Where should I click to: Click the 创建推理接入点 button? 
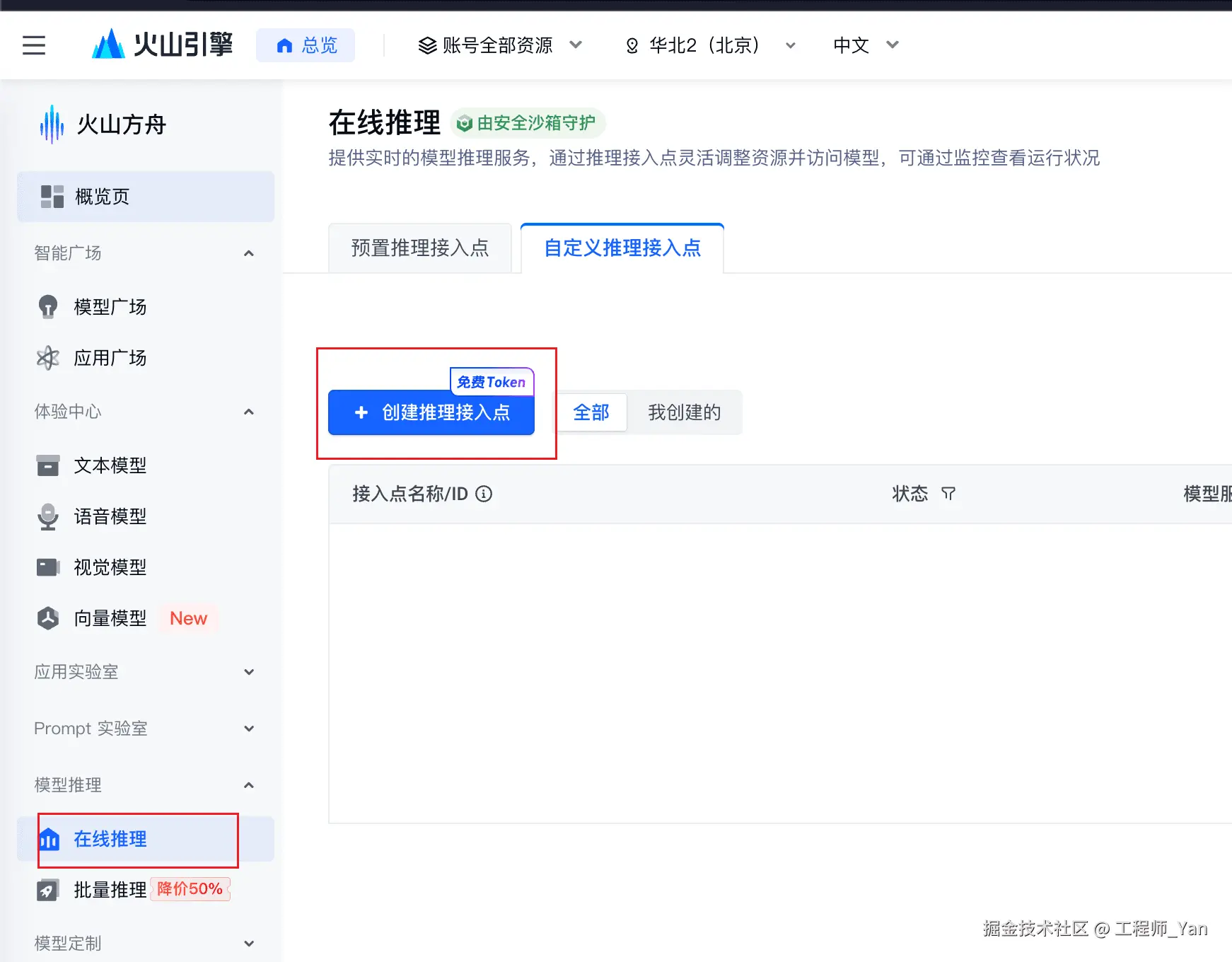(431, 412)
